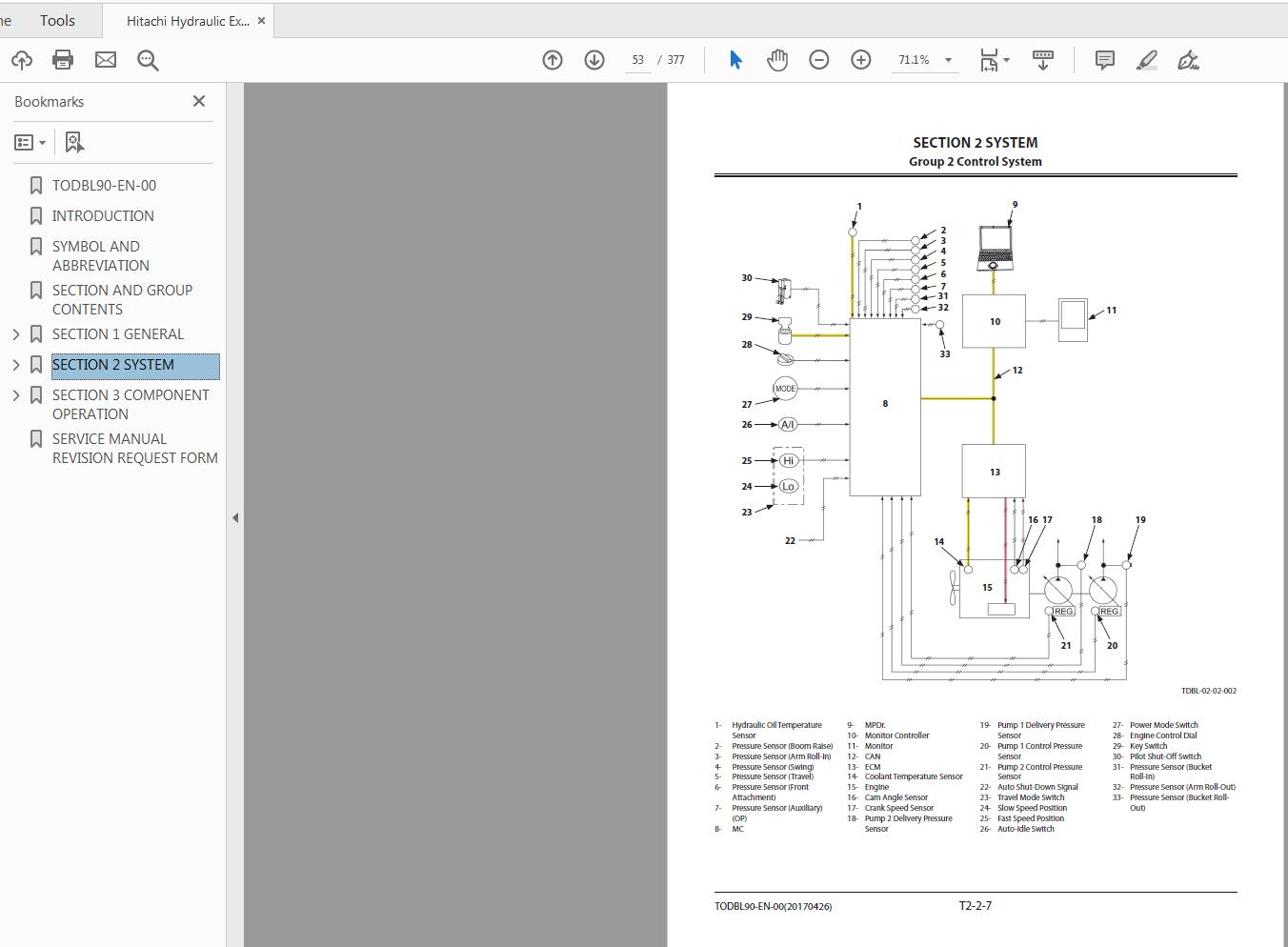
Task: Expand SECTION 1 GENERAL bookmark
Action: (x=16, y=334)
